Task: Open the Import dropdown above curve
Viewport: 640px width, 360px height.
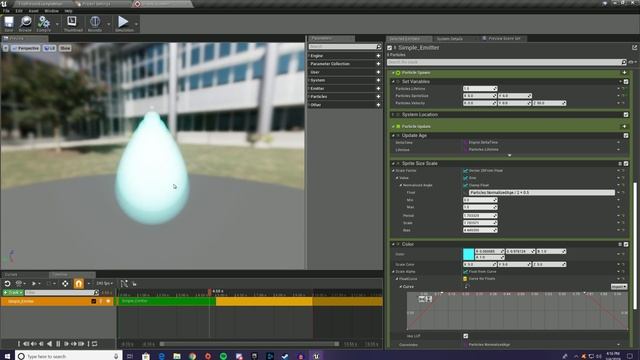Action: click(619, 287)
